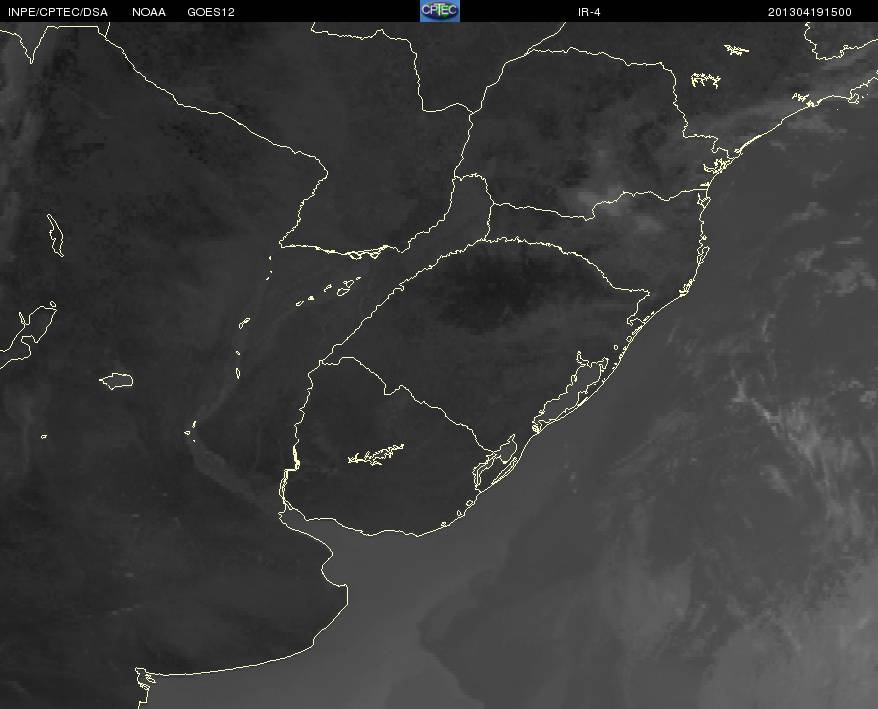Click the INPE/CPTEC/DSA header label
This screenshot has width=878, height=709.
click(x=58, y=12)
